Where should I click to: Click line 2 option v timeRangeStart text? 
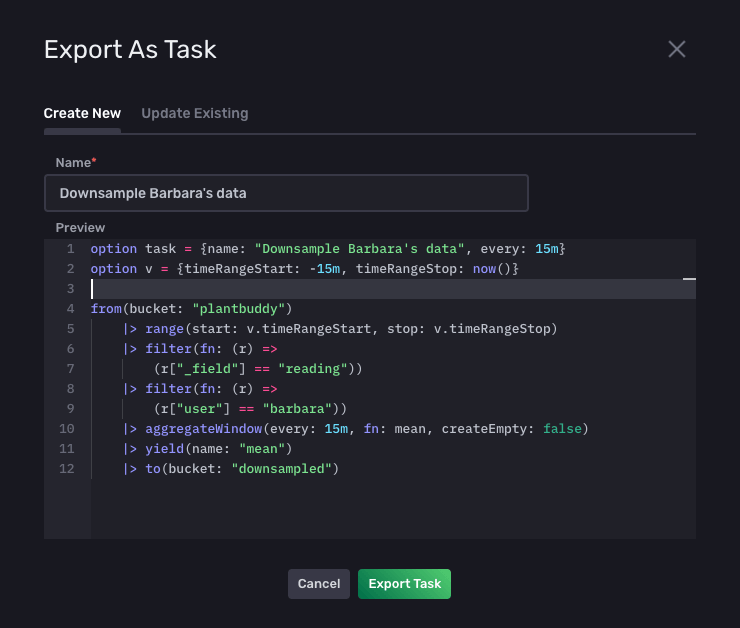304,269
